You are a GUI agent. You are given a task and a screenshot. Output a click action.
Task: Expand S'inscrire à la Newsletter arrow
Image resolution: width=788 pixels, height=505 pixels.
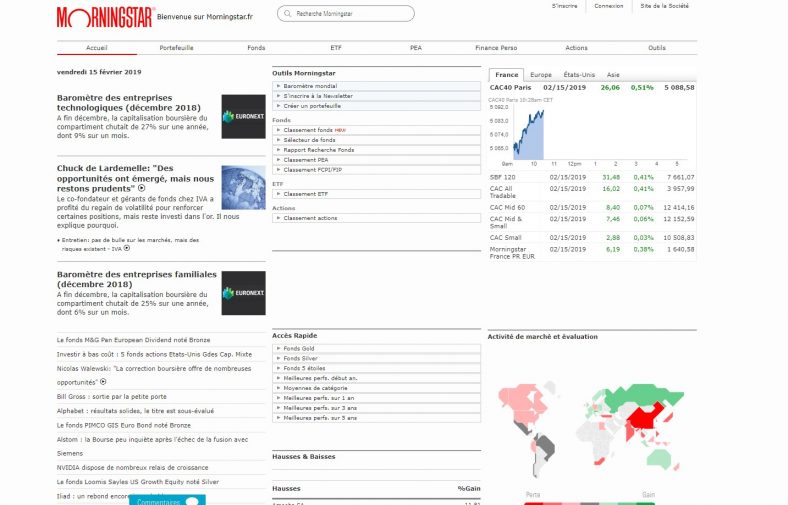(x=278, y=96)
